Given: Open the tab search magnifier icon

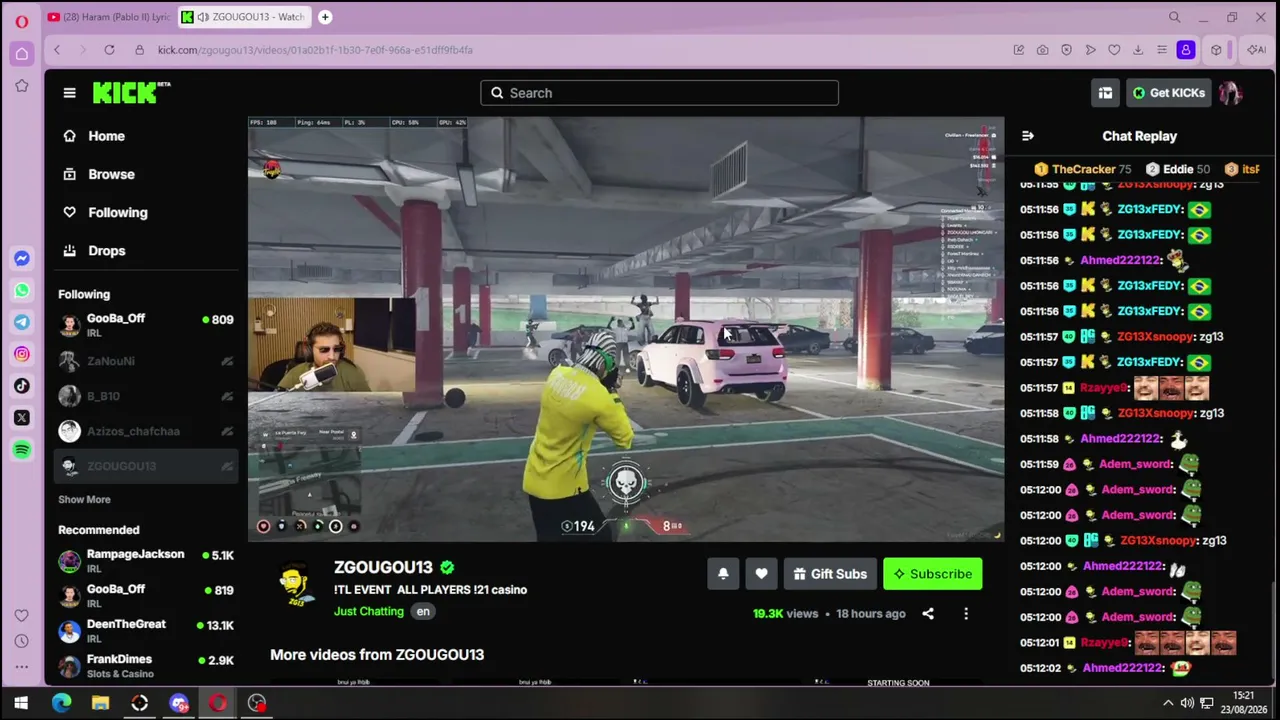Looking at the screenshot, I should point(1175,17).
